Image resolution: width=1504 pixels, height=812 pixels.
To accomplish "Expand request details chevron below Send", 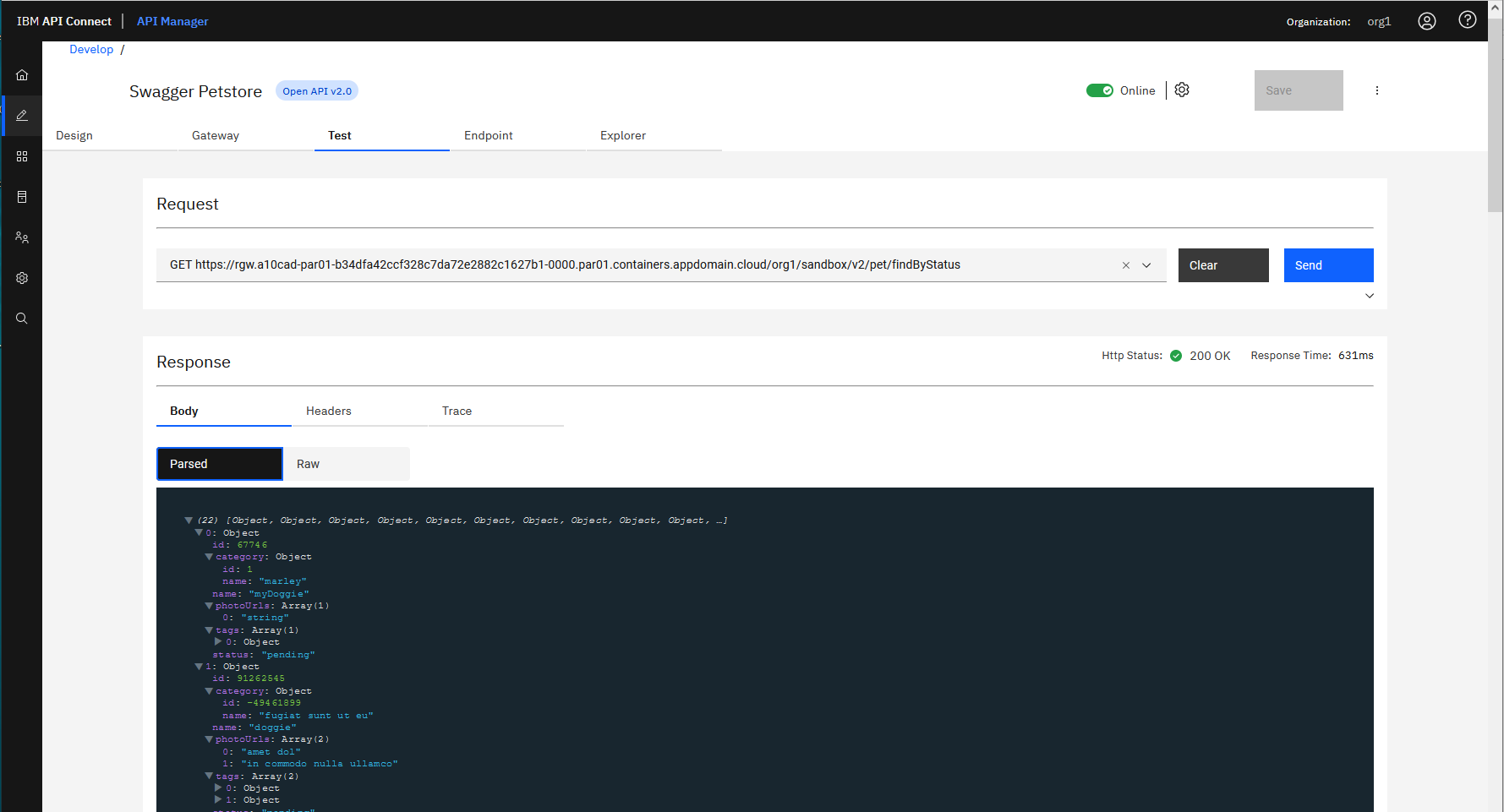I will [1370, 296].
